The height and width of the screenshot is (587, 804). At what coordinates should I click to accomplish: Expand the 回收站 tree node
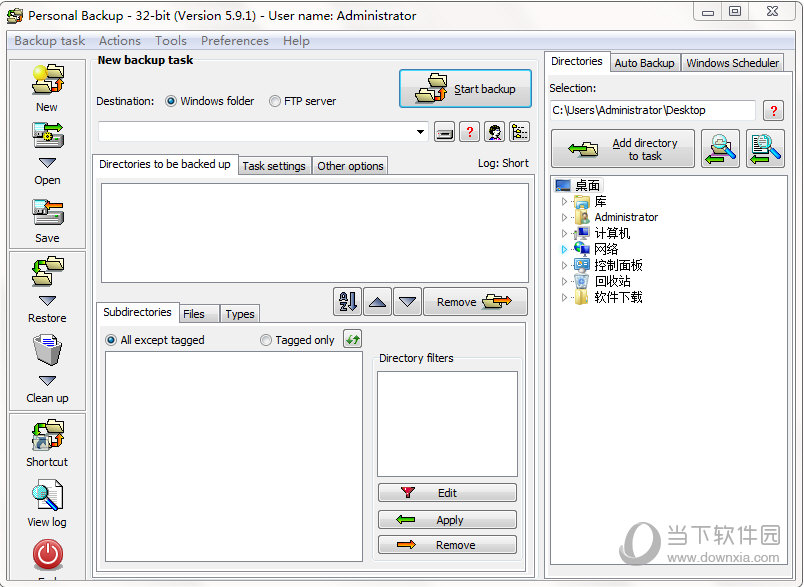[564, 281]
